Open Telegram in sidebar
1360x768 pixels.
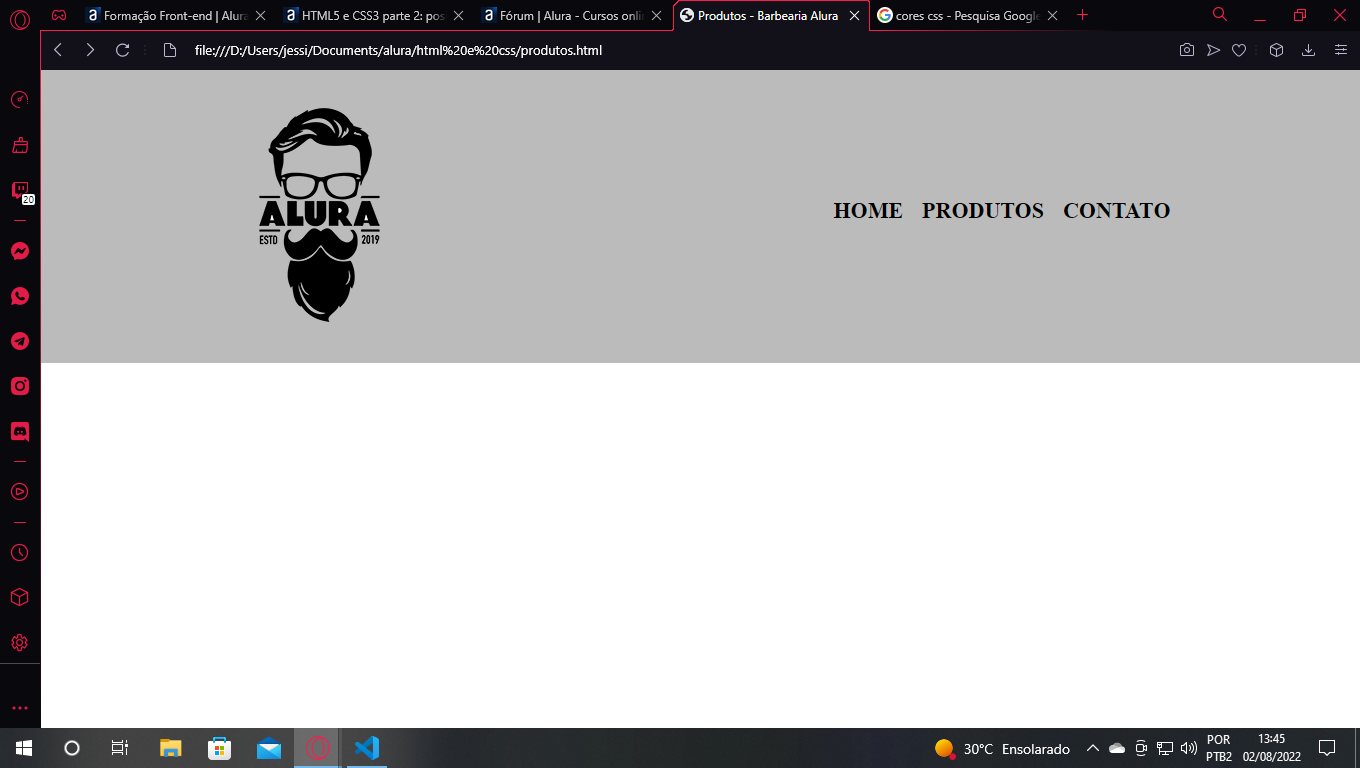tap(20, 341)
